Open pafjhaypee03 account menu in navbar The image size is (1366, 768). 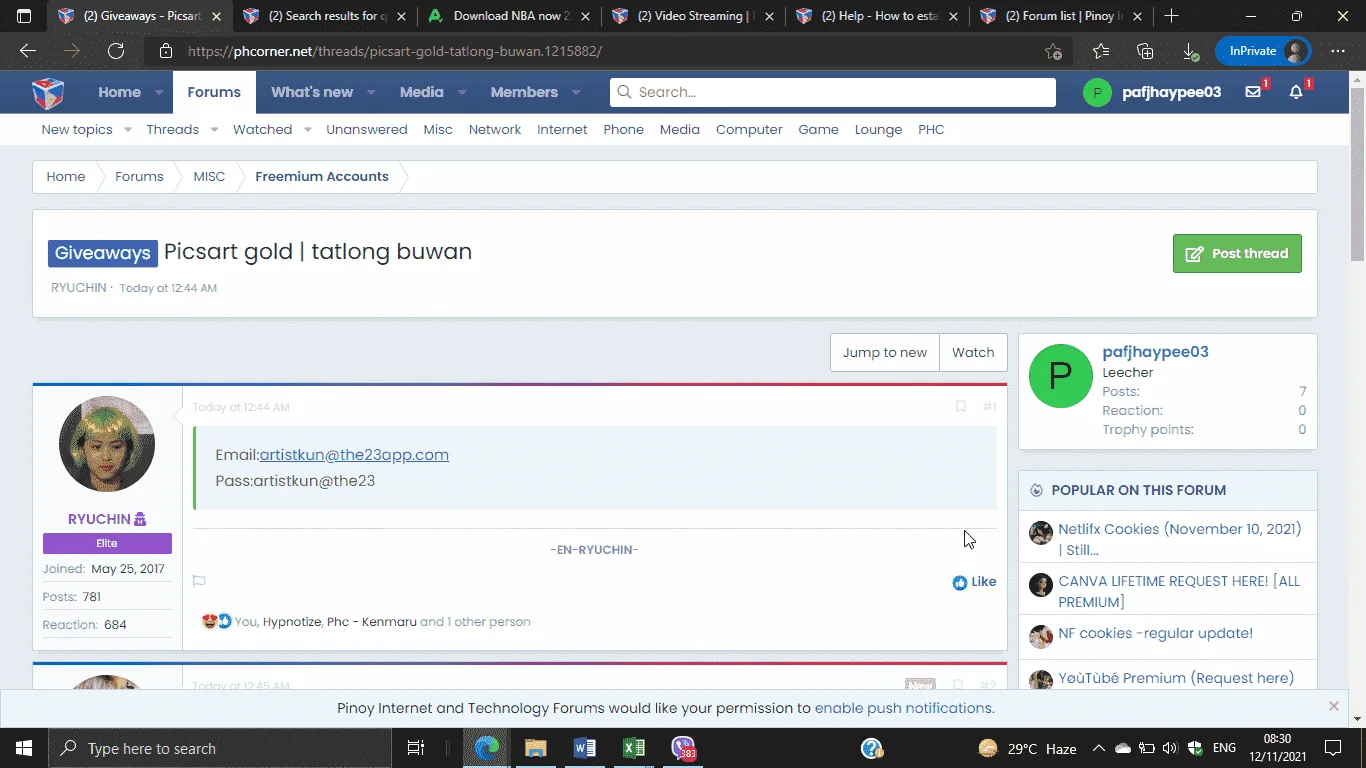[1152, 92]
